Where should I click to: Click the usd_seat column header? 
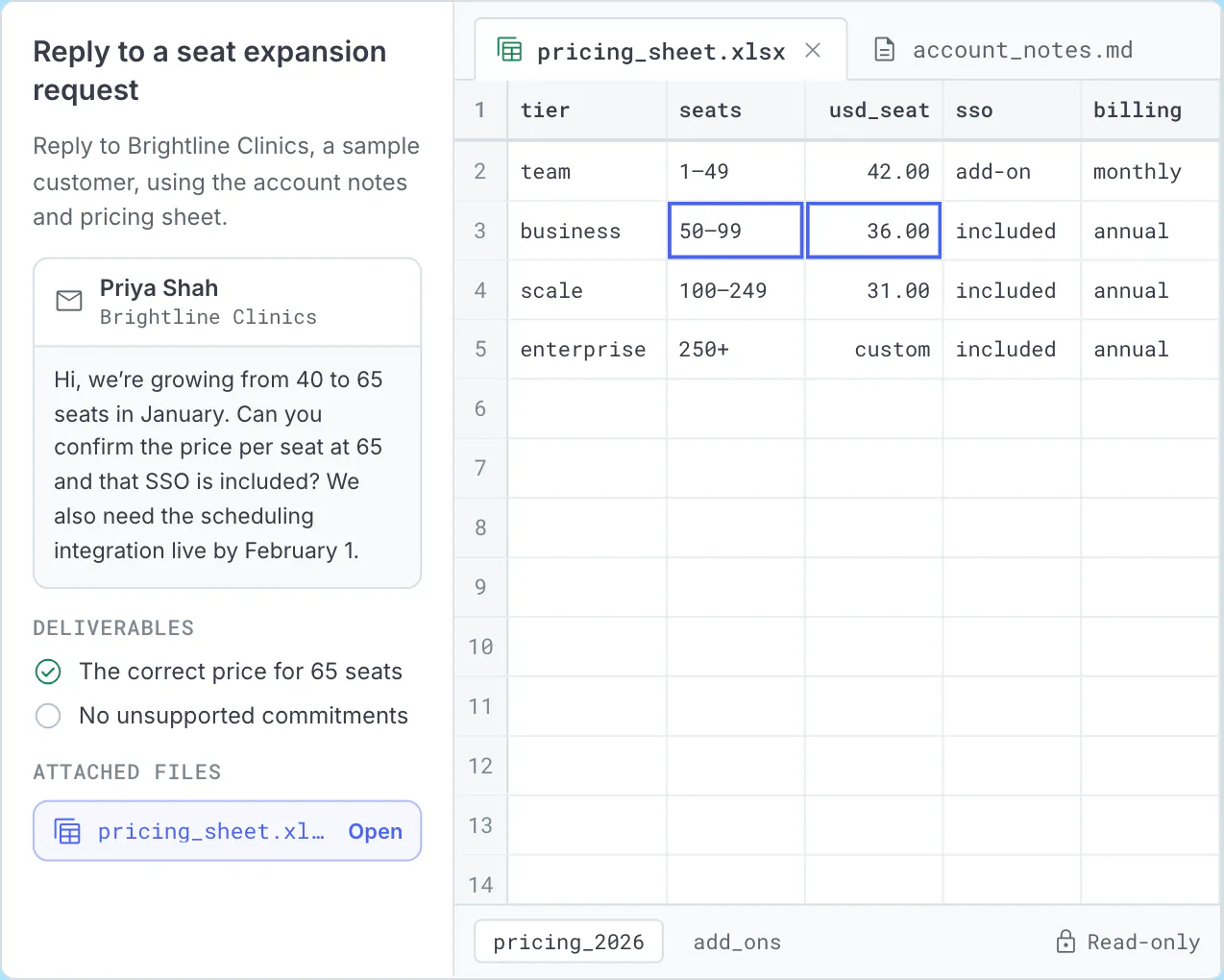point(873,110)
